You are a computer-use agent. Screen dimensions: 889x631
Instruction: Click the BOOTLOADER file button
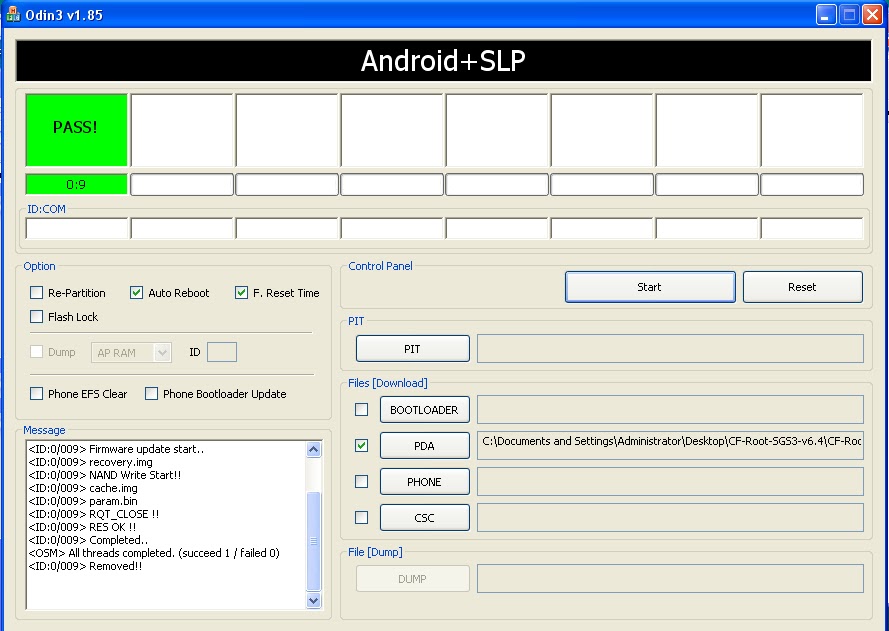point(425,409)
